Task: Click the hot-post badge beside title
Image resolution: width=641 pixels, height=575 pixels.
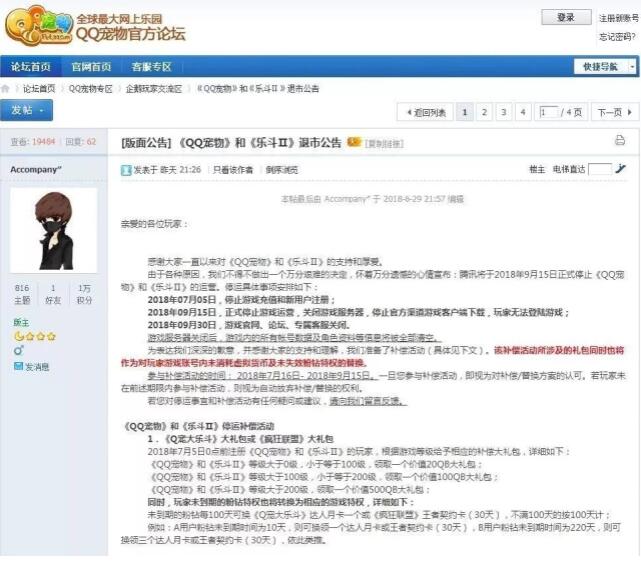Action: pyautogui.click(x=354, y=142)
